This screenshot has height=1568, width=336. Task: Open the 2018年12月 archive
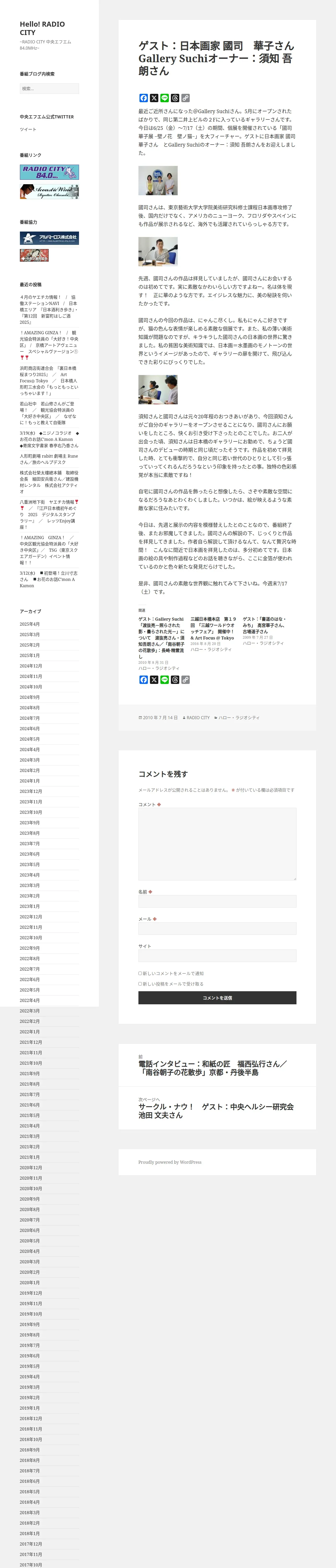[x=31, y=1418]
